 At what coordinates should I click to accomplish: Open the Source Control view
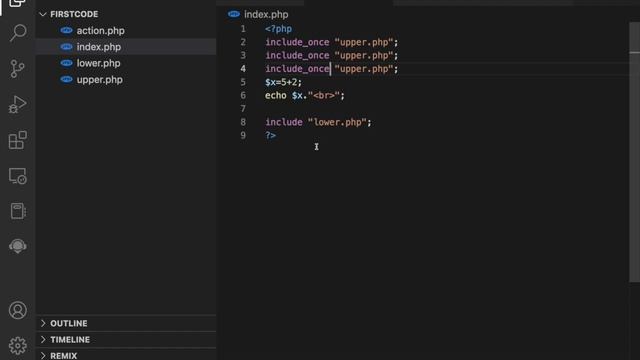(17, 69)
